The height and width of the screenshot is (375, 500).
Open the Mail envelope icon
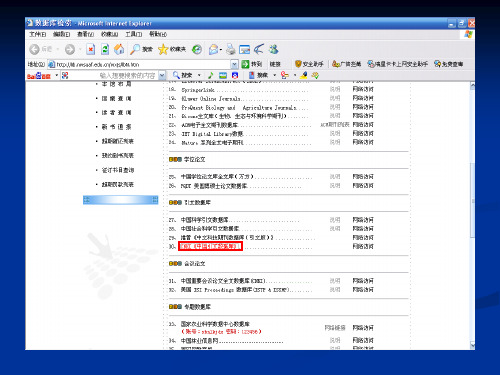tap(213, 49)
